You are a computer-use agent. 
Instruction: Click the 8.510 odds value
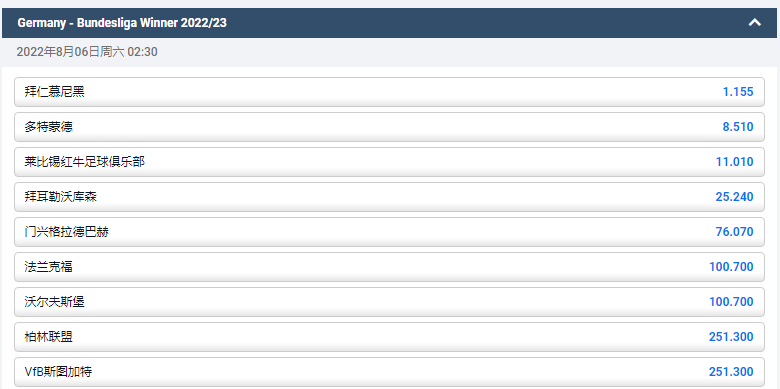pos(738,127)
